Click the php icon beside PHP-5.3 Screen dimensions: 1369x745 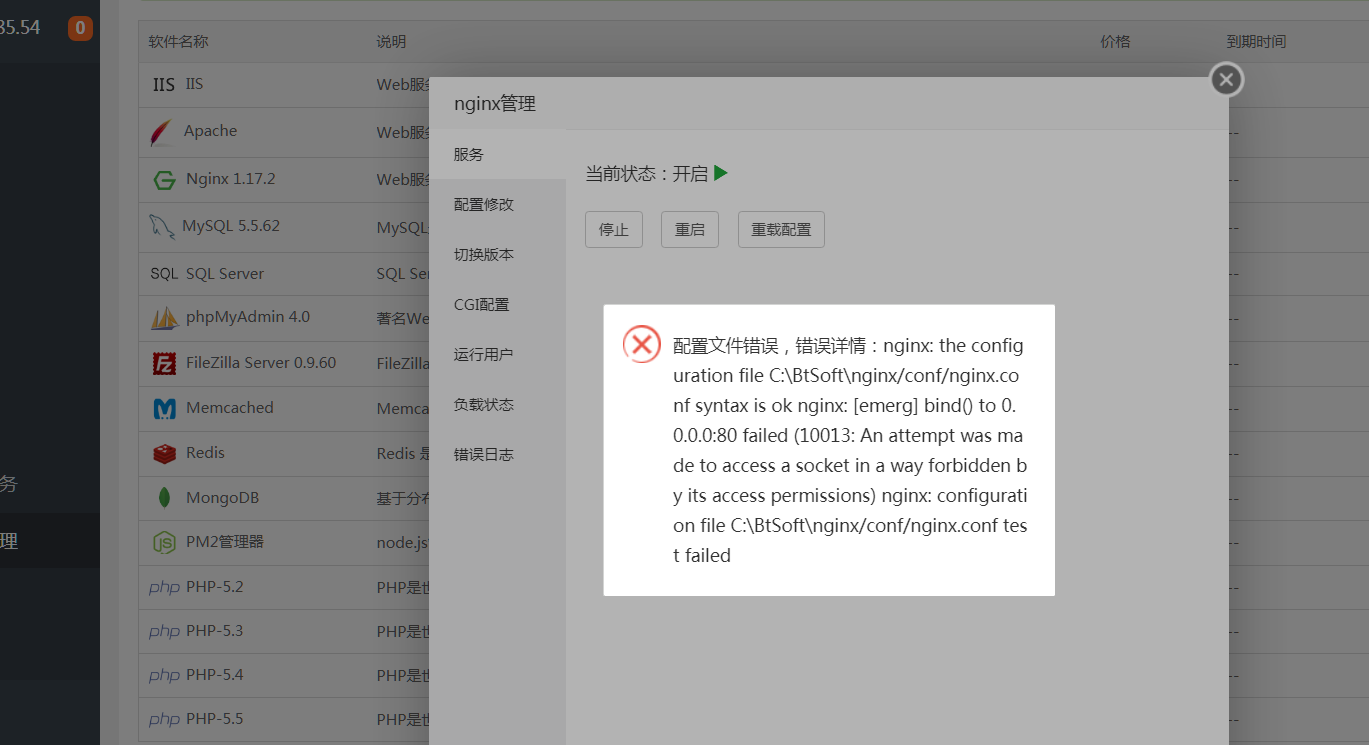click(x=164, y=632)
